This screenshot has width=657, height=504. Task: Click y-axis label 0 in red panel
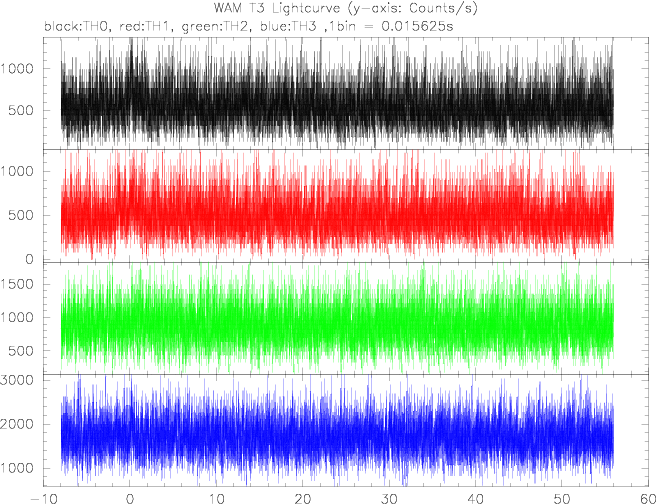tap(29, 260)
